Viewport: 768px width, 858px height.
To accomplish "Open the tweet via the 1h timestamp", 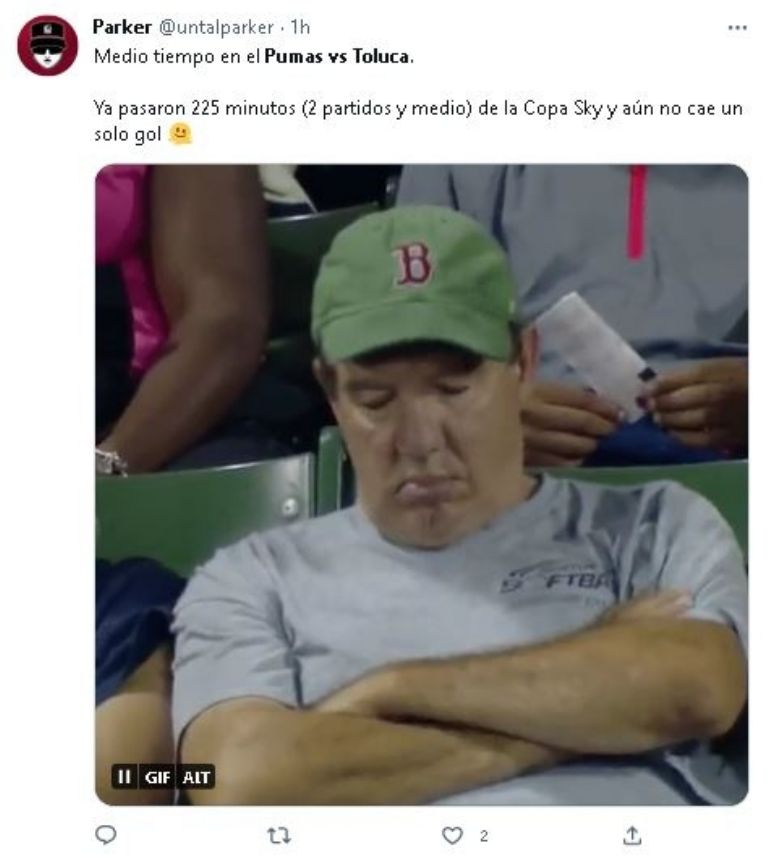I will 300,27.
